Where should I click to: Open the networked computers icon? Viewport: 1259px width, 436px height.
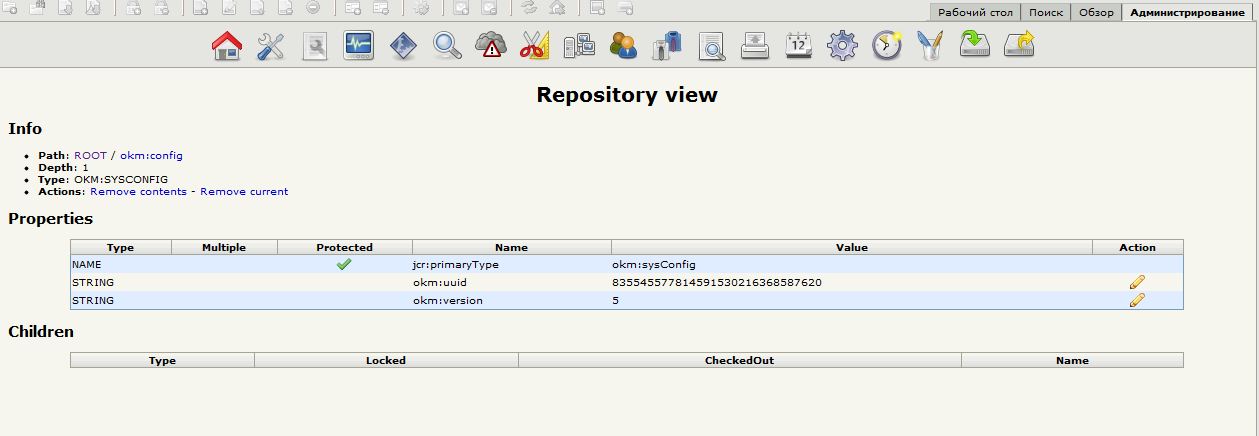click(579, 46)
